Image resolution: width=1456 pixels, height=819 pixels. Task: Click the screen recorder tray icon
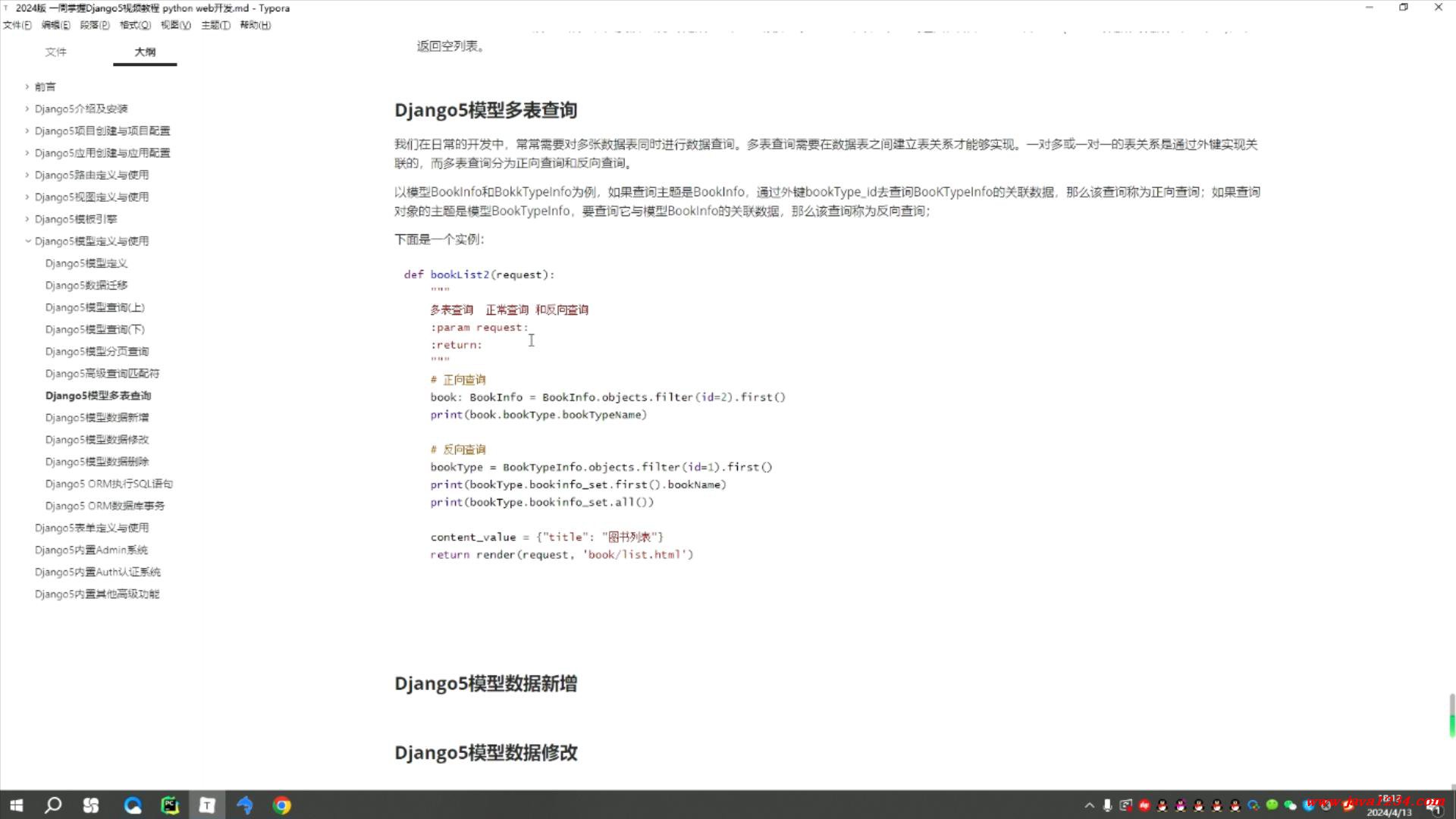[1125, 805]
